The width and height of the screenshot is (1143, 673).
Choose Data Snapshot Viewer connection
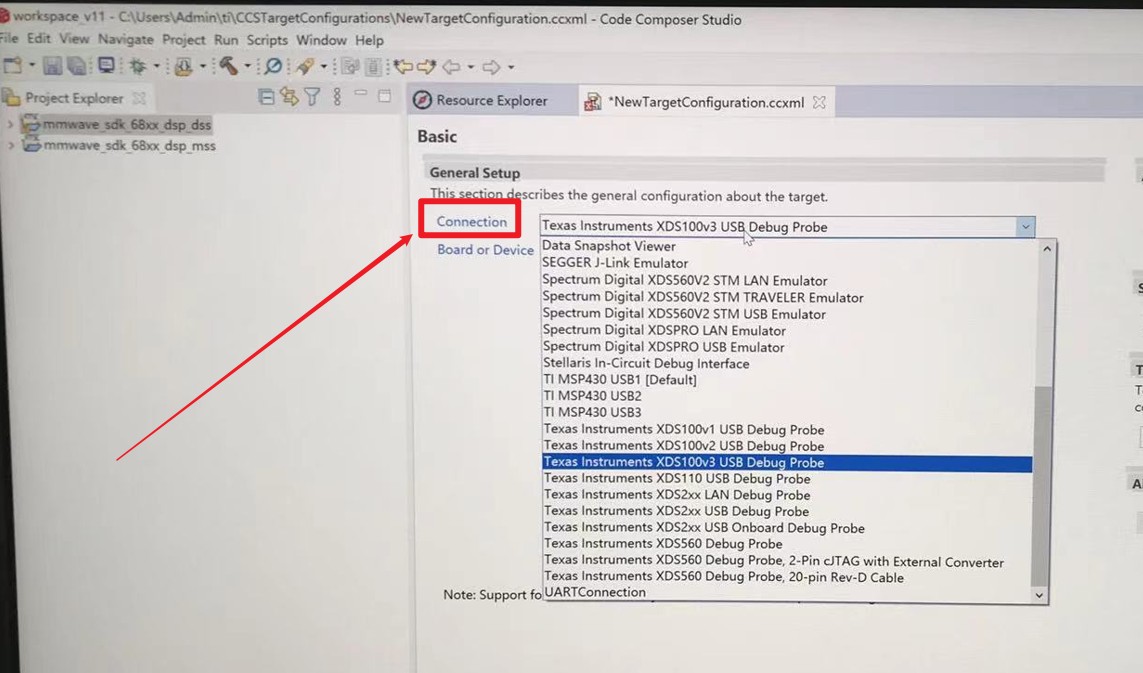609,246
